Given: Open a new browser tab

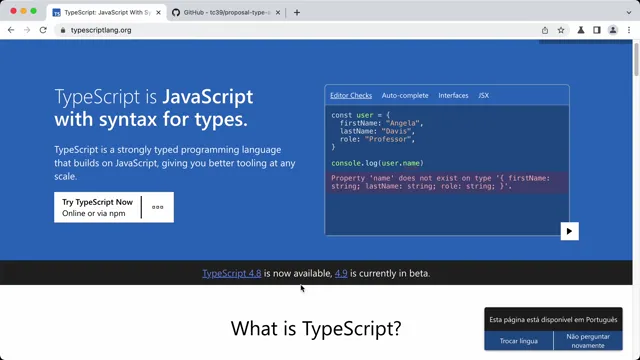Looking at the screenshot, I should [x=297, y=13].
